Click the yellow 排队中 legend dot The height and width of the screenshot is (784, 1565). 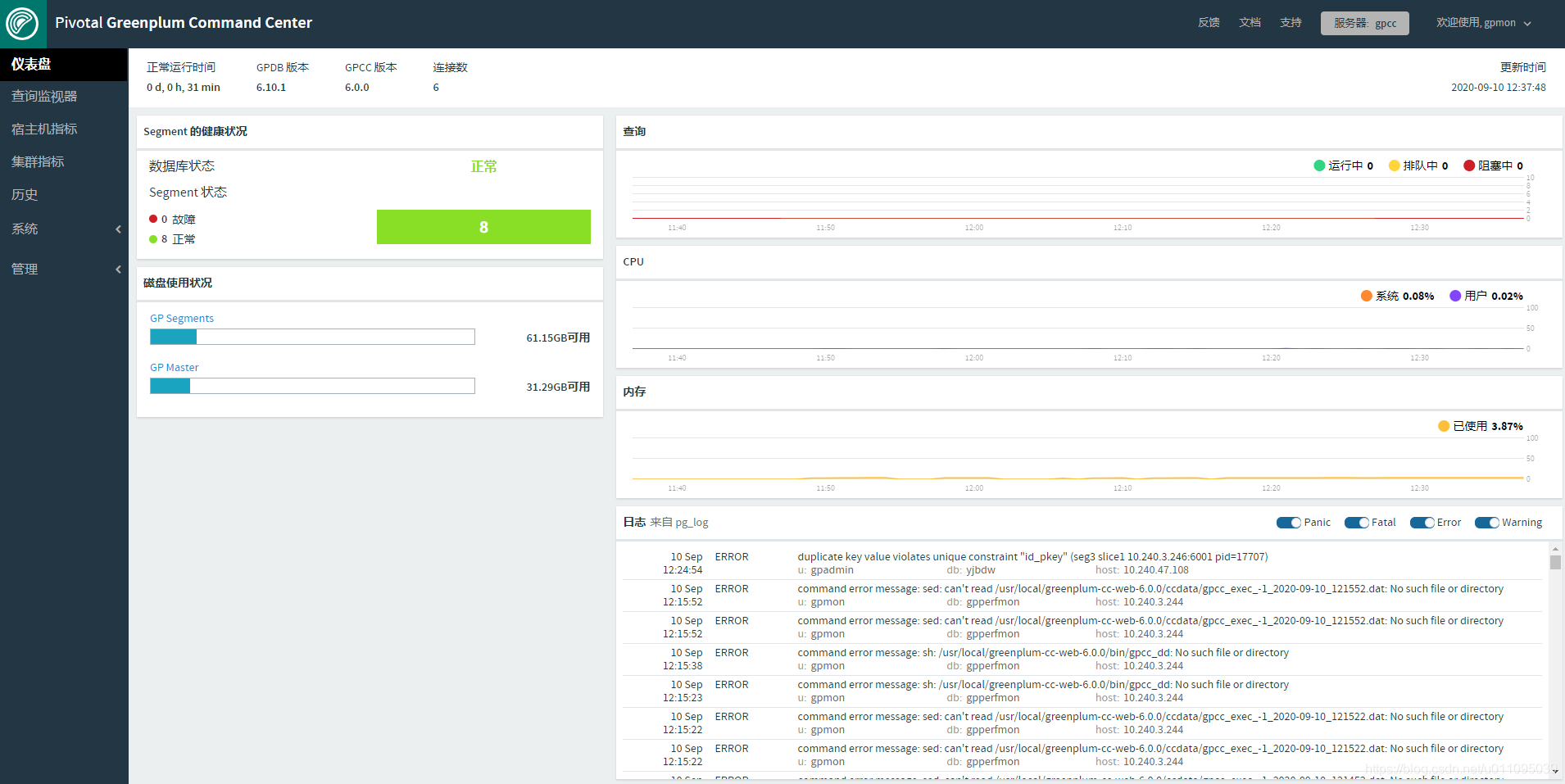click(1395, 165)
